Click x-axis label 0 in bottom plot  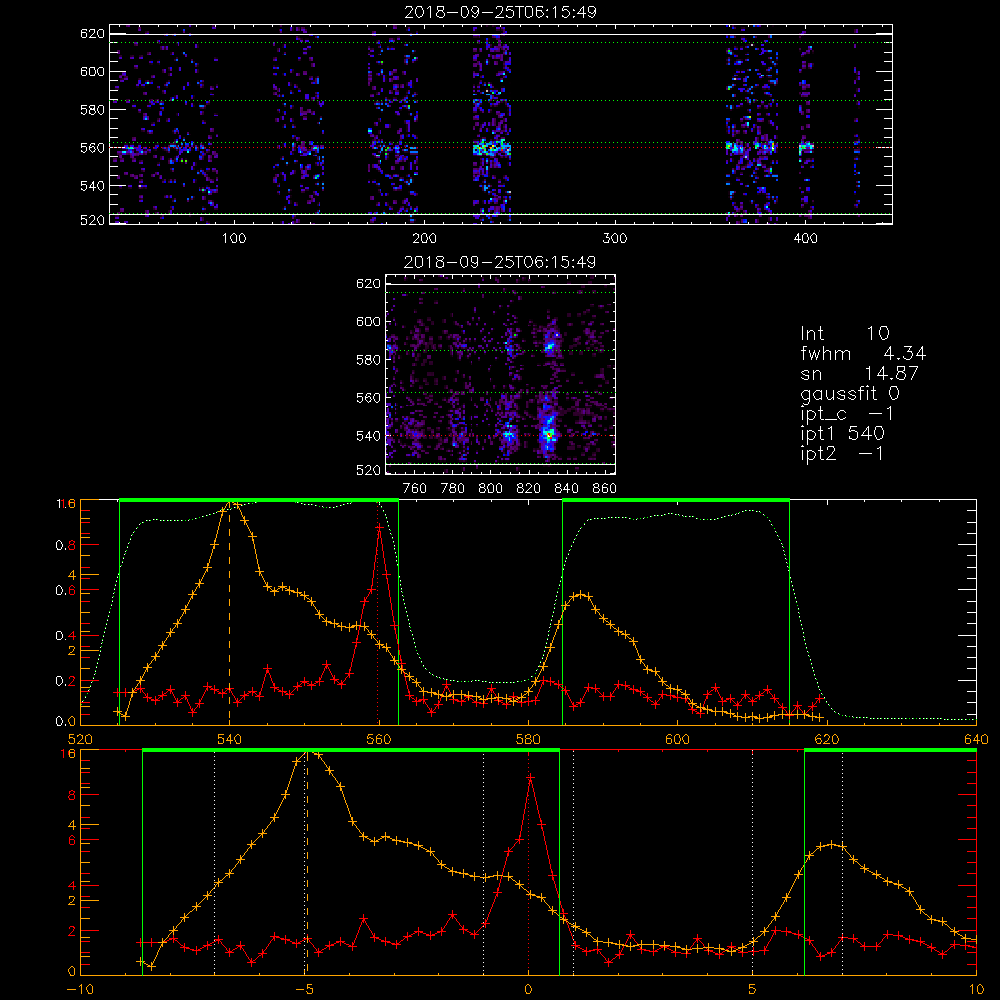(x=528, y=990)
